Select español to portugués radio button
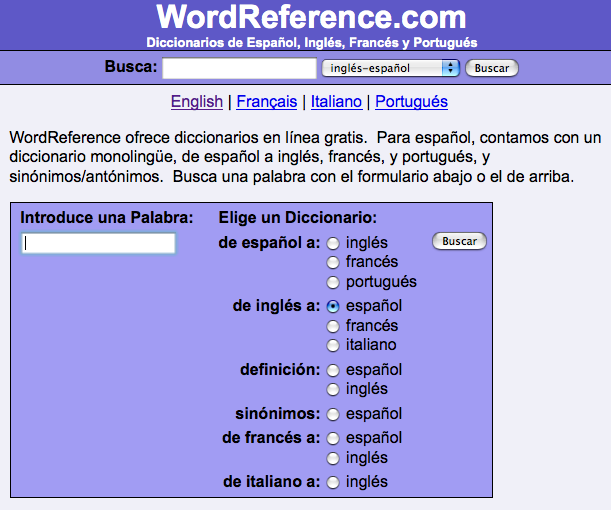 tap(333, 282)
